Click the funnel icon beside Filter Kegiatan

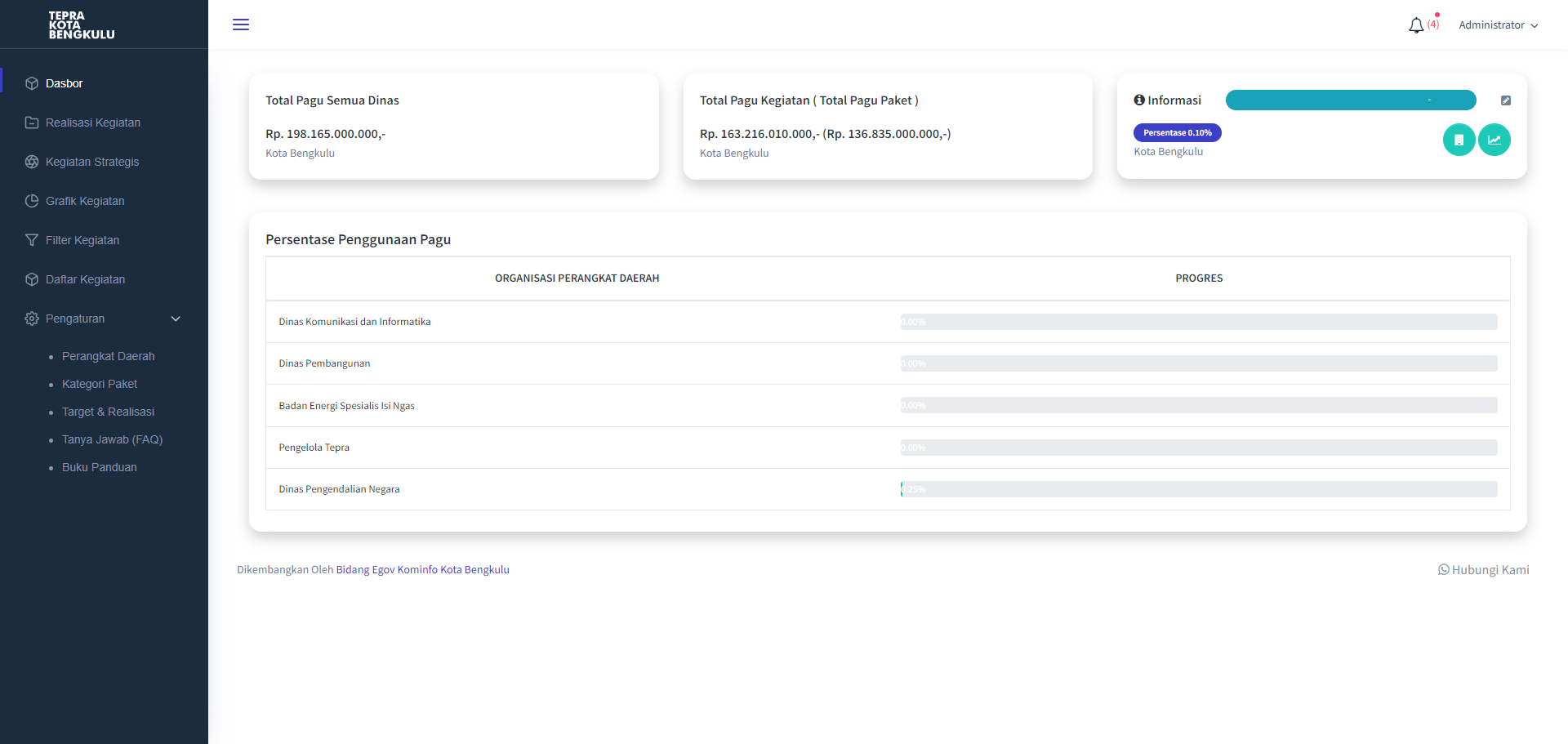point(32,240)
